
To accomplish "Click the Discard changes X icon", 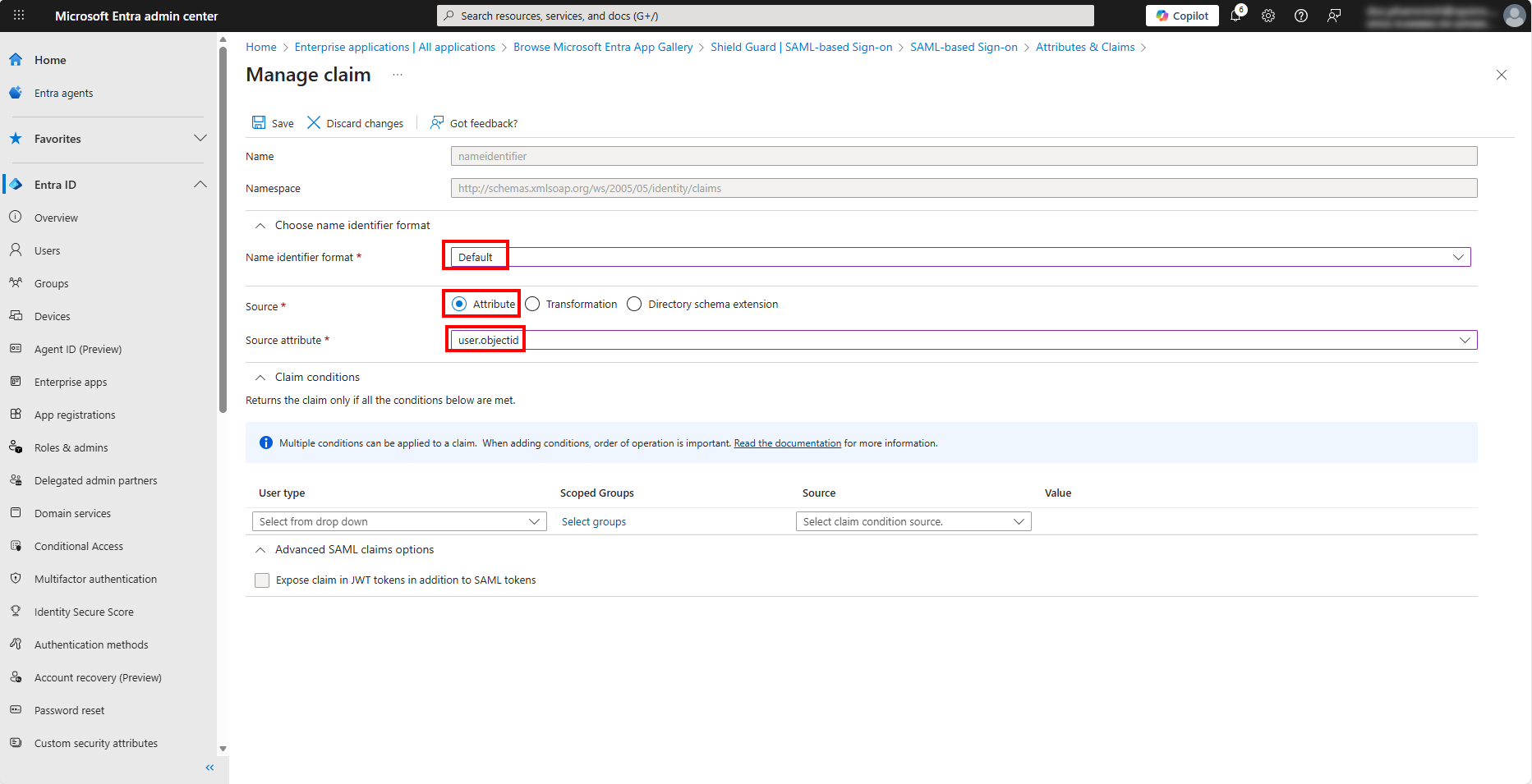I will 314,122.
